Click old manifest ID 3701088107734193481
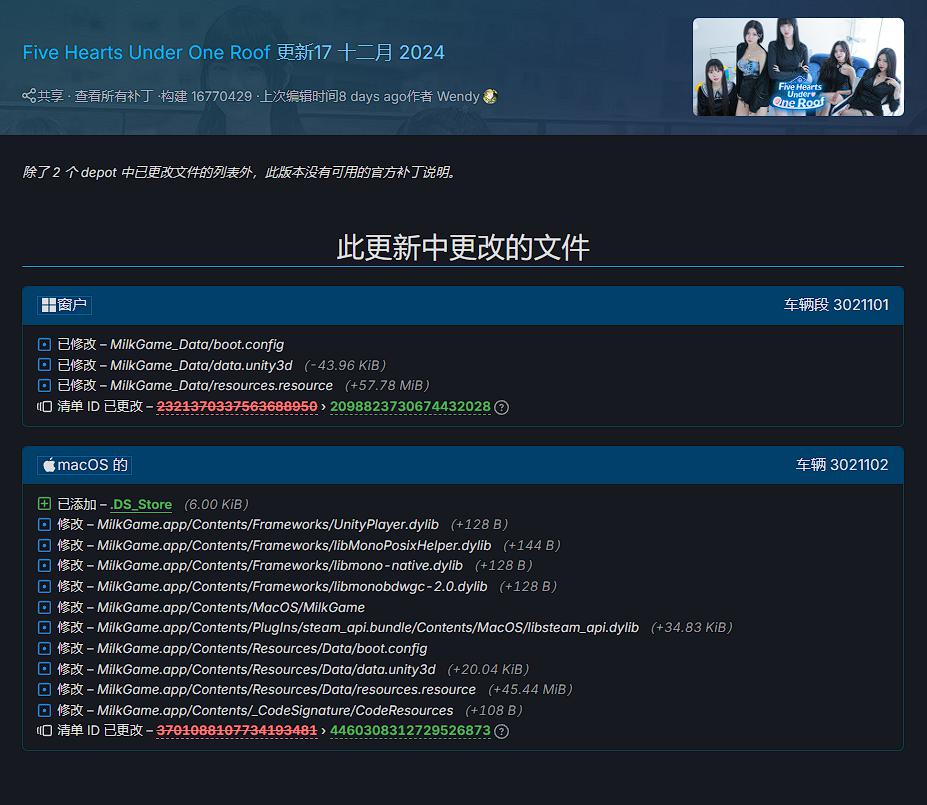 click(237, 731)
